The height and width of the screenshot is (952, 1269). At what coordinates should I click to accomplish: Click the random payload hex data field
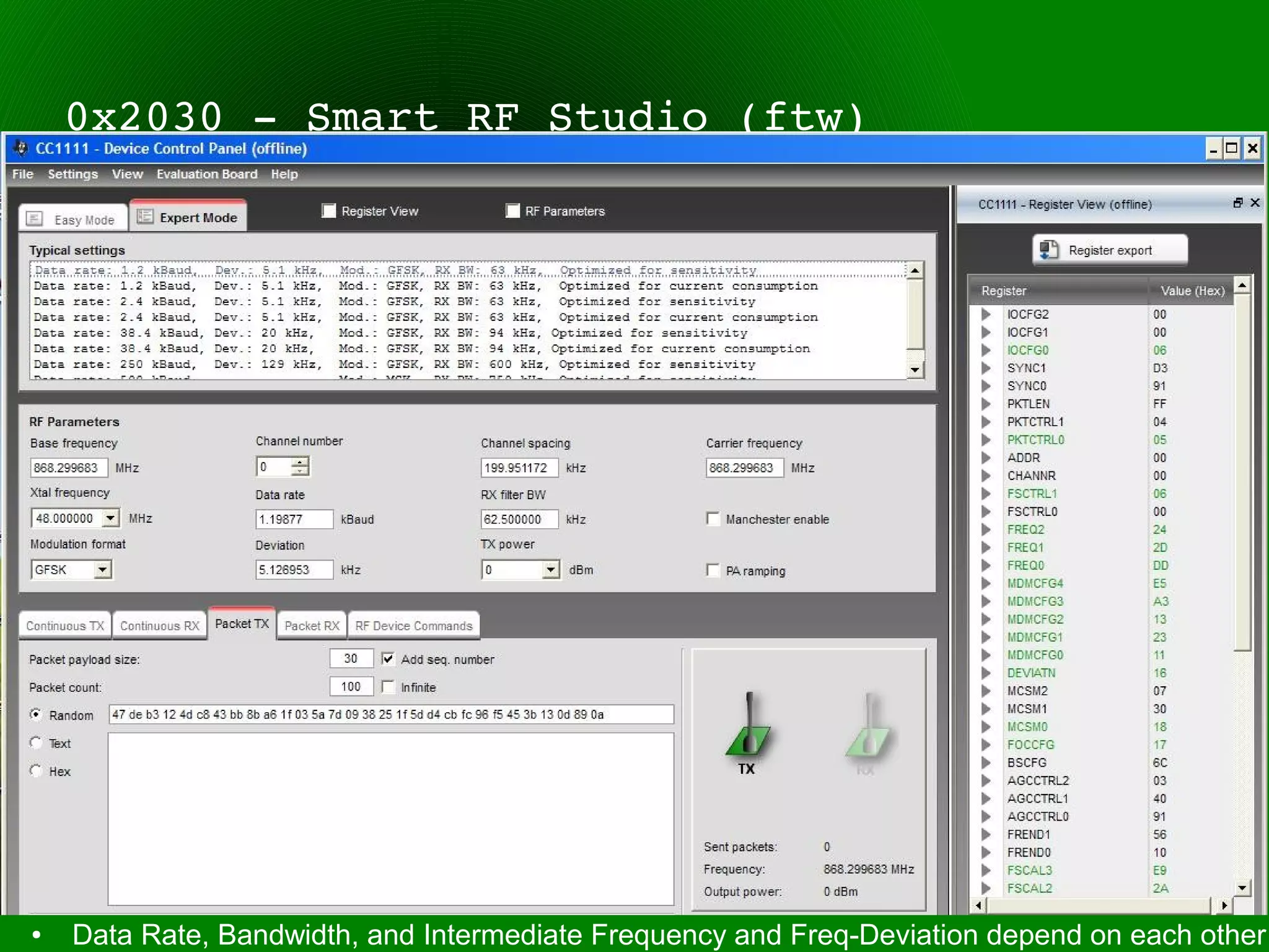391,714
